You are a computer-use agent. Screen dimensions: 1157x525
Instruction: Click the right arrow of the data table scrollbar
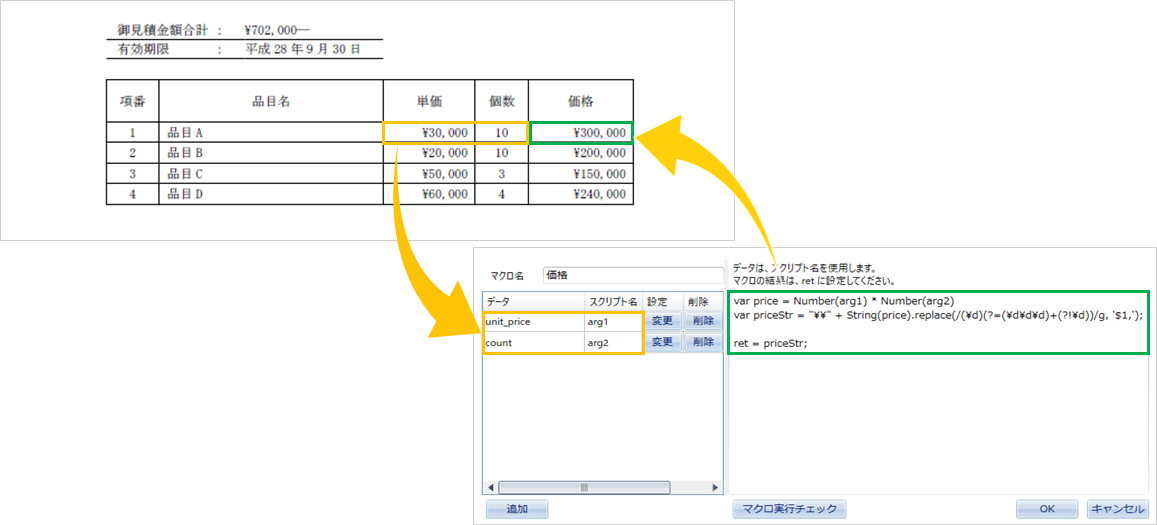pyautogui.click(x=714, y=488)
